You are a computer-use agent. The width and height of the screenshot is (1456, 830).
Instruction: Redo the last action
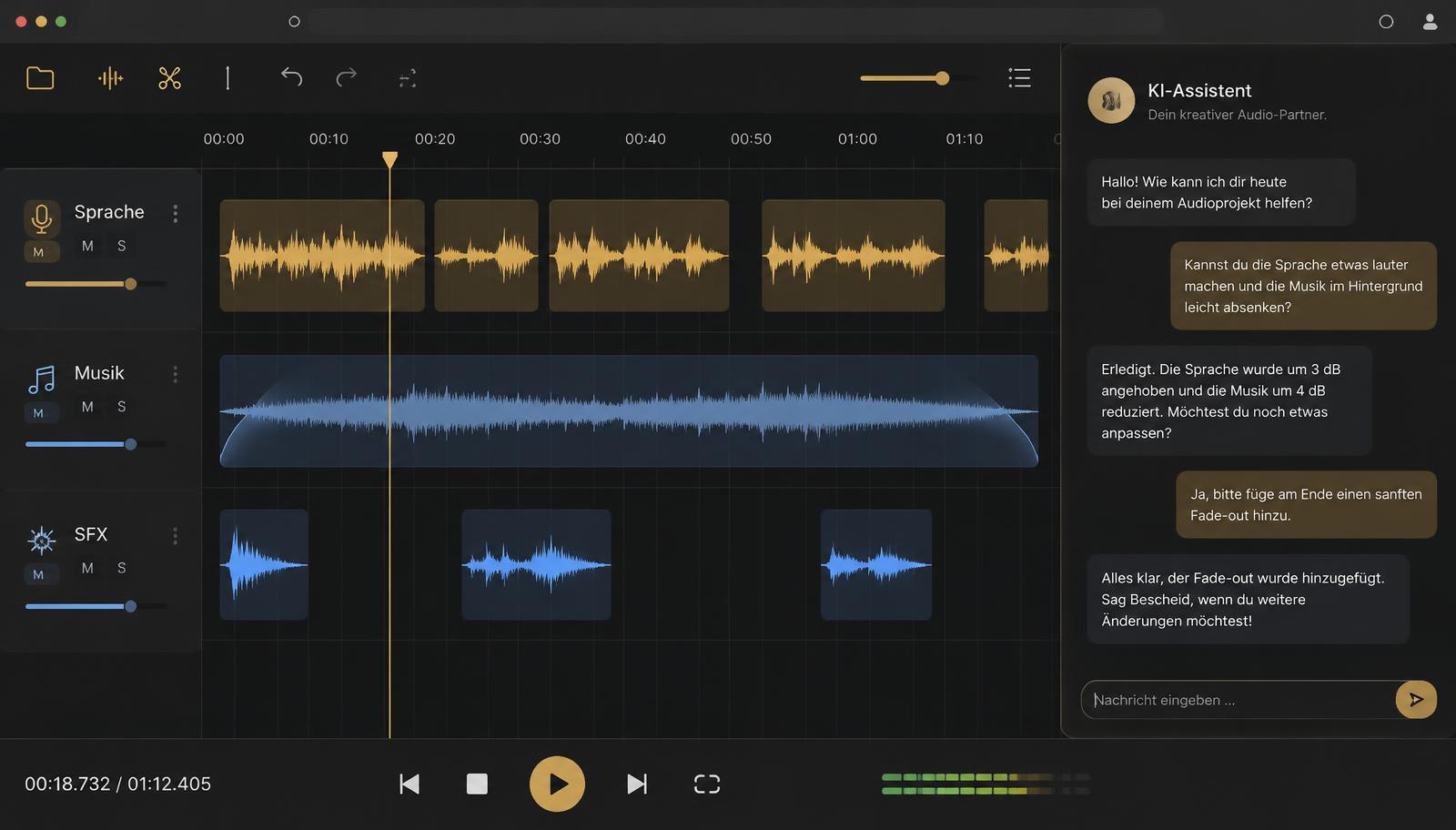coord(347,77)
